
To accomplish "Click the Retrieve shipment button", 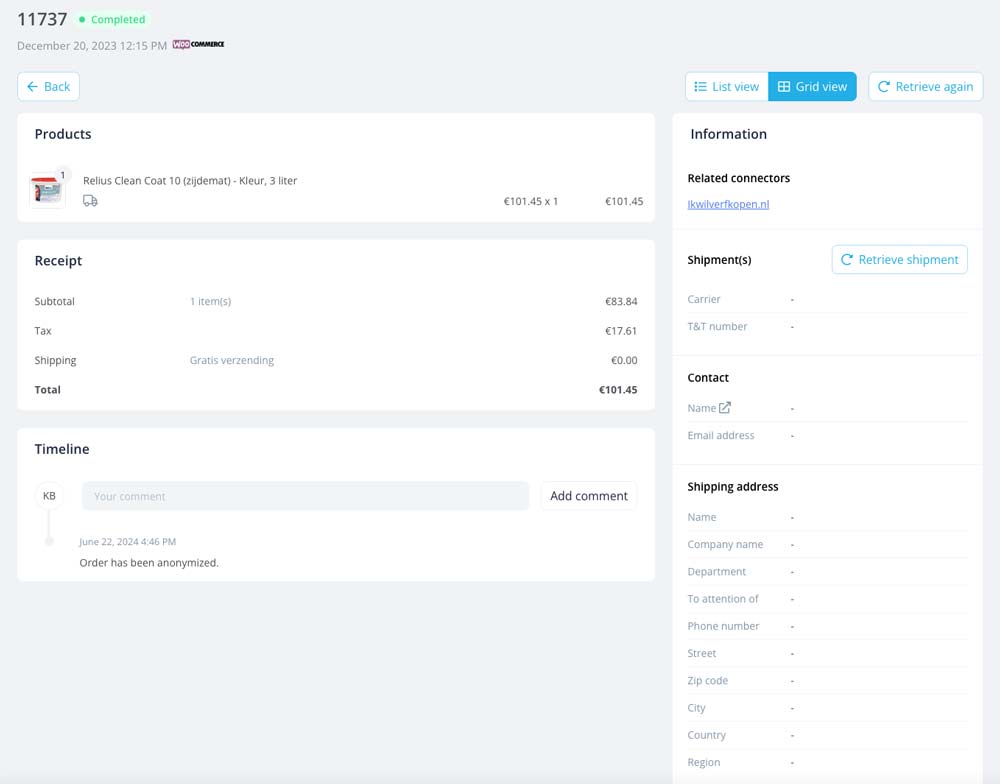I will 899,260.
